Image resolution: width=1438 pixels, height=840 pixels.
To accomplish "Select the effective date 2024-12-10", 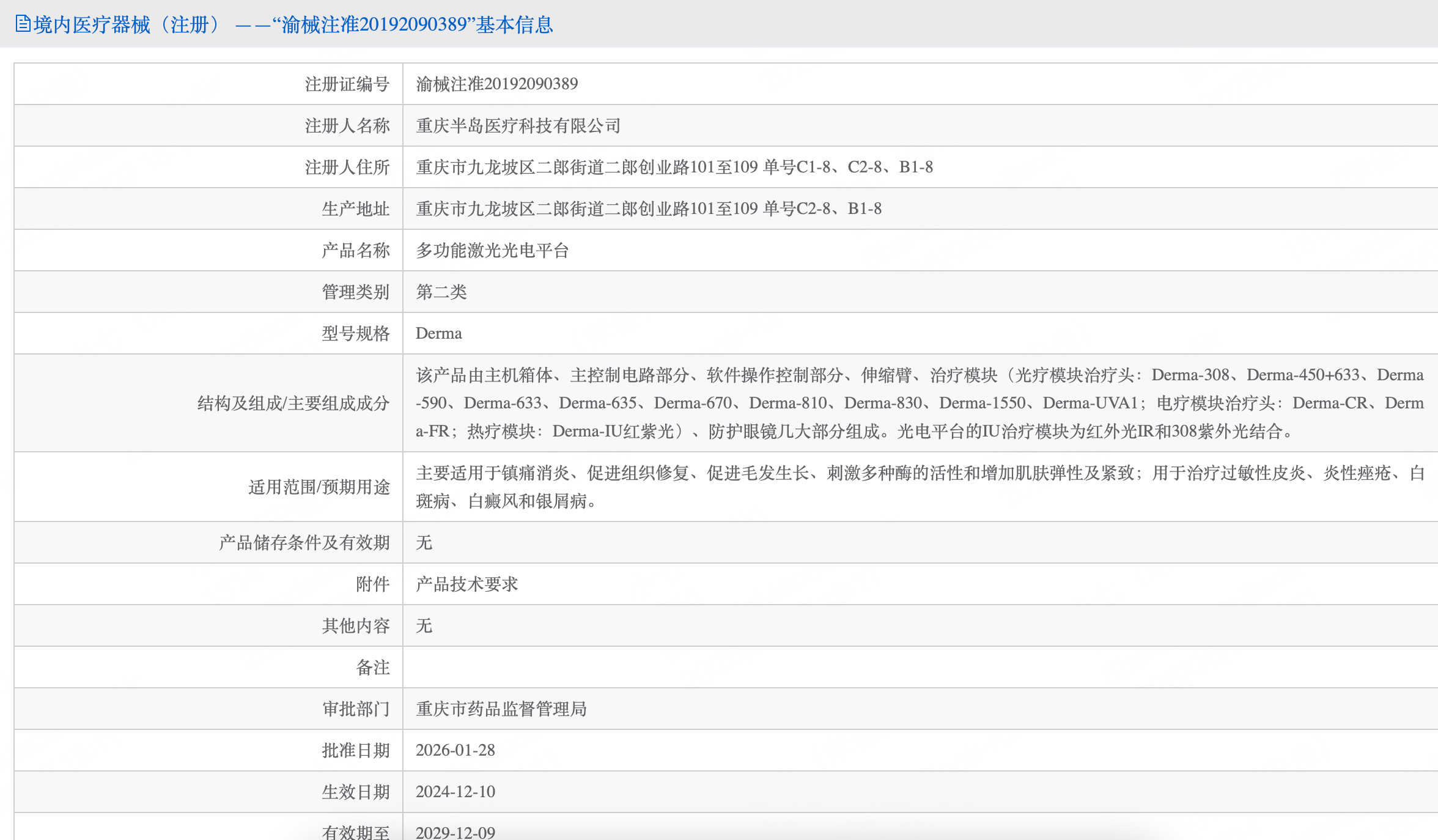I will point(455,792).
